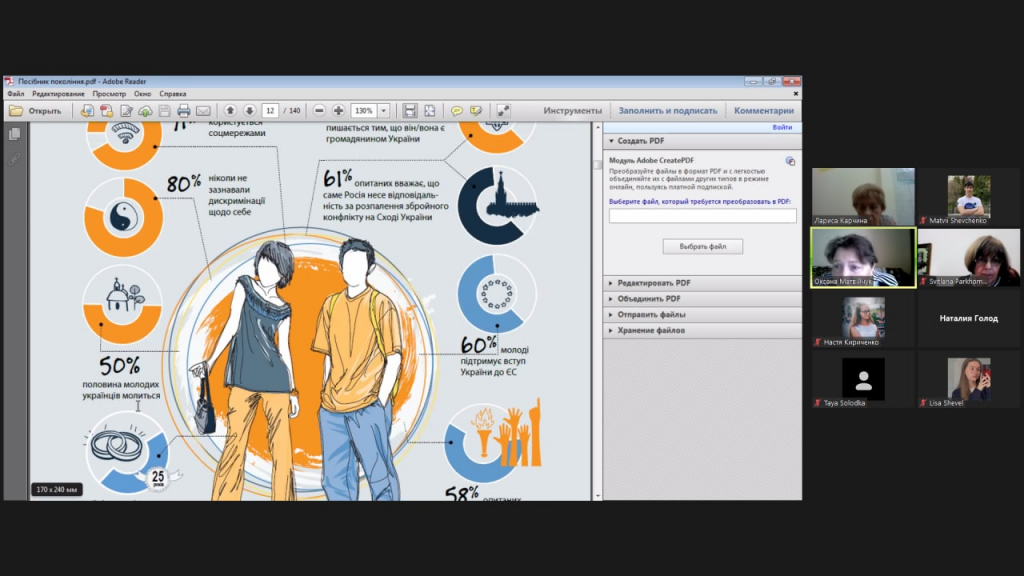This screenshot has height=576, width=1024.
Task: Add a sticky note comment
Action: pyautogui.click(x=456, y=111)
